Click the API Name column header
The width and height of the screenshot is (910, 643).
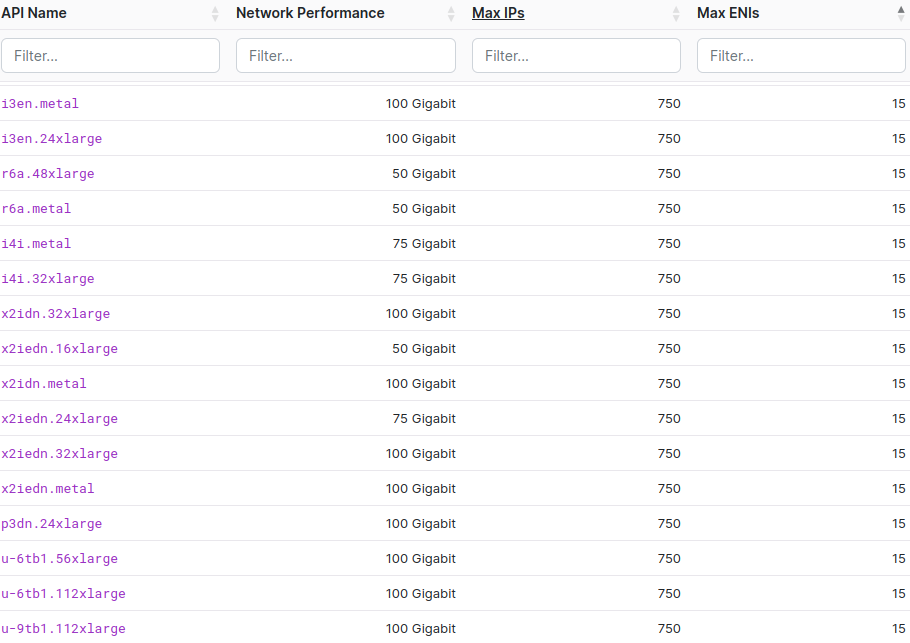point(34,13)
